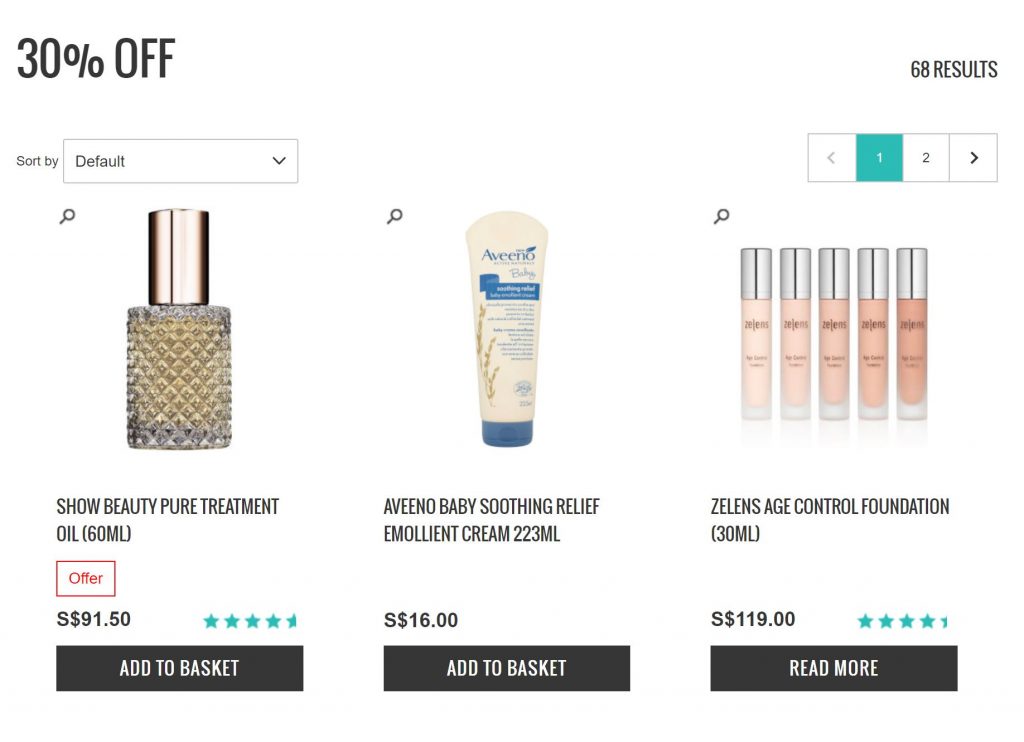Open the Sort by Default dropdown
Screen dimensions: 1024x742
pyautogui.click(x=180, y=161)
